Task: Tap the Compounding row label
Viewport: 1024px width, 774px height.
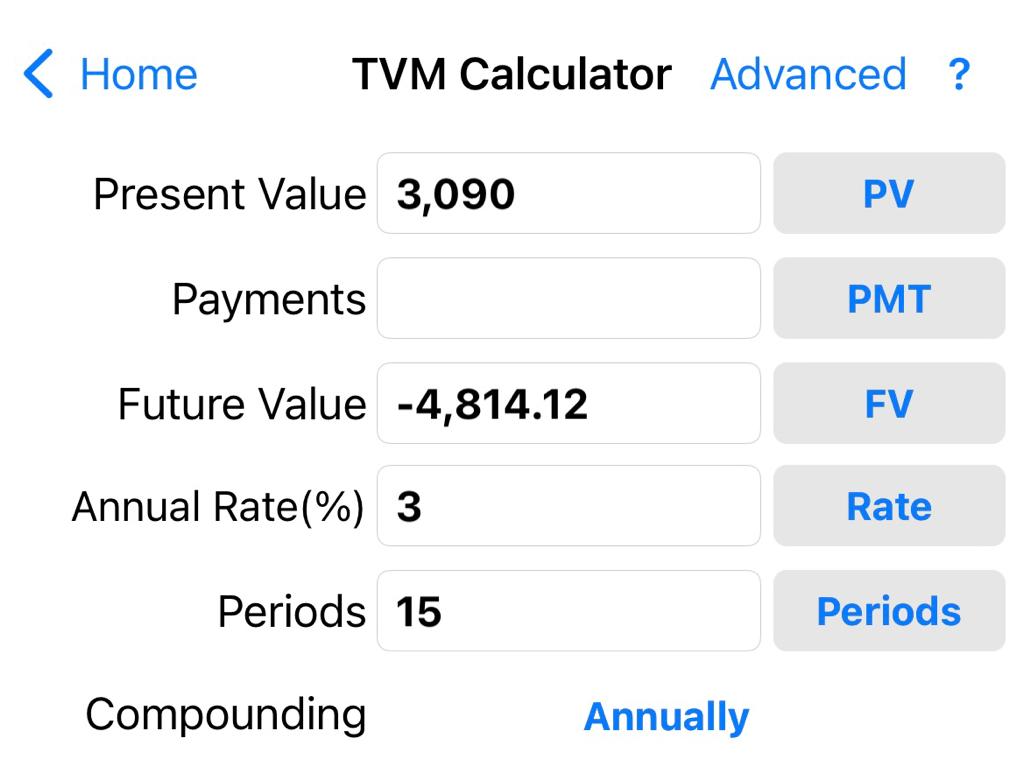Action: [226, 715]
